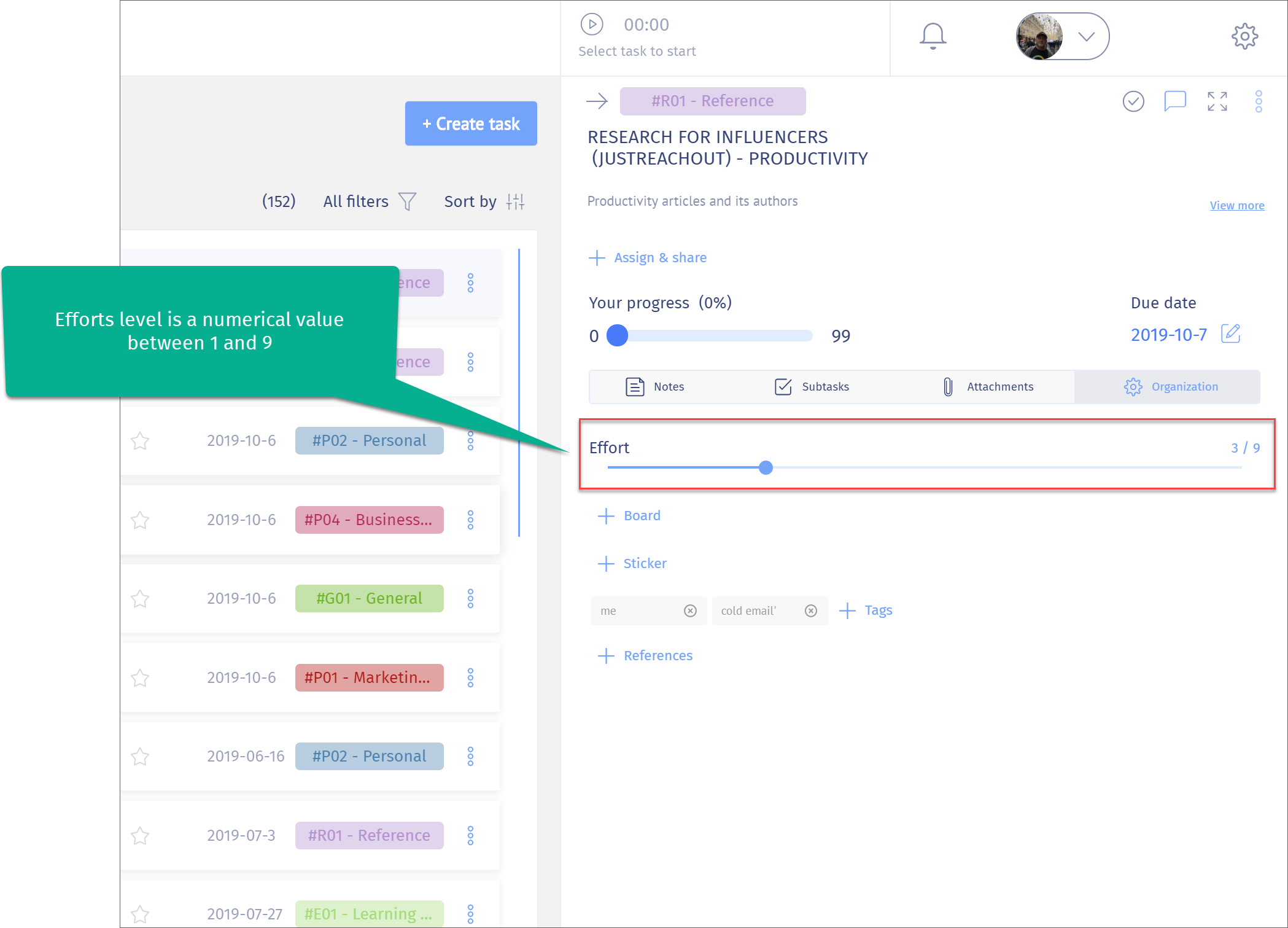Viewport: 1288px width, 928px height.
Task: Expand the user profile dropdown arrow
Action: tap(1087, 37)
